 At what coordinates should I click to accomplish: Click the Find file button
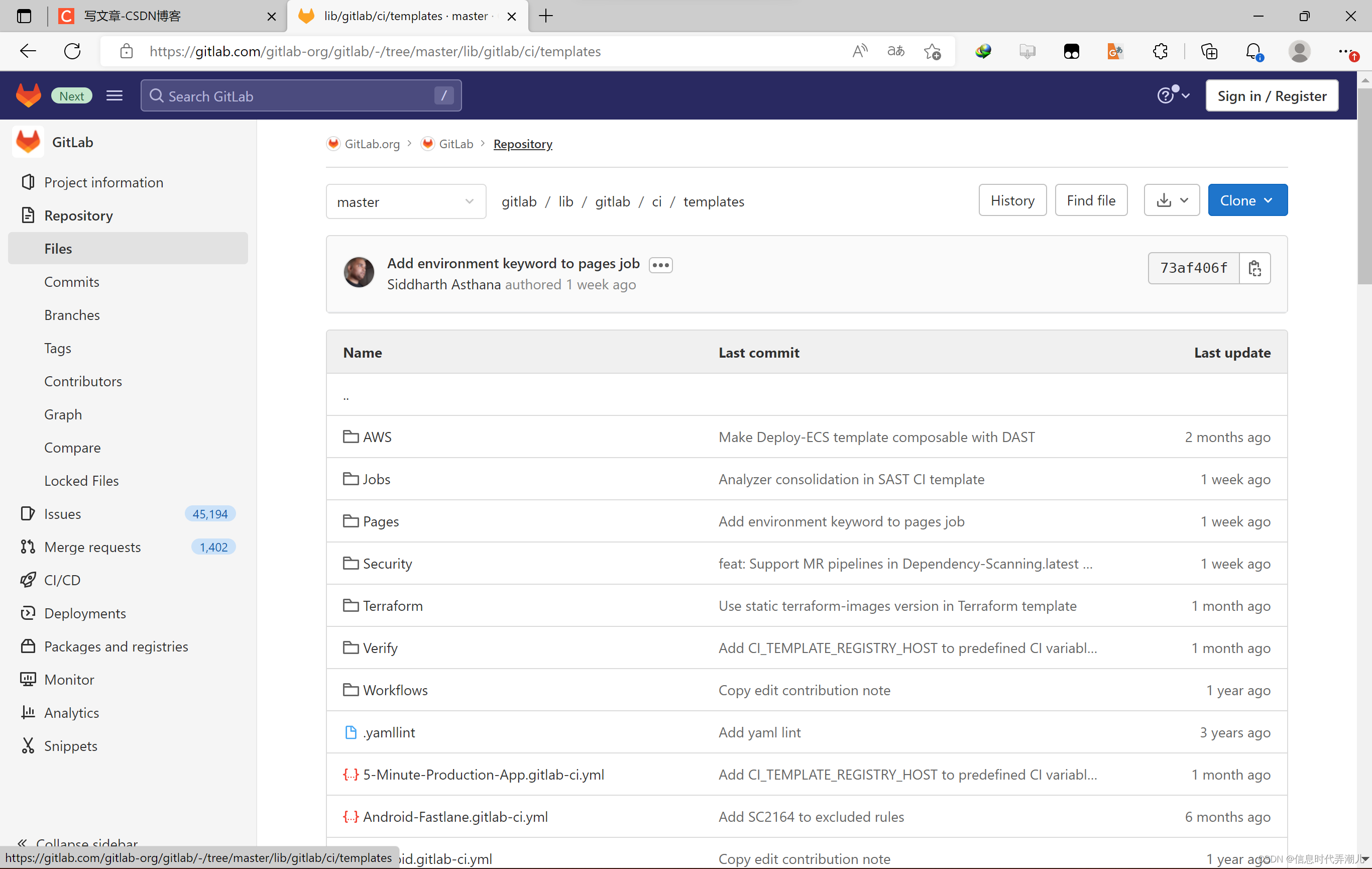point(1090,201)
